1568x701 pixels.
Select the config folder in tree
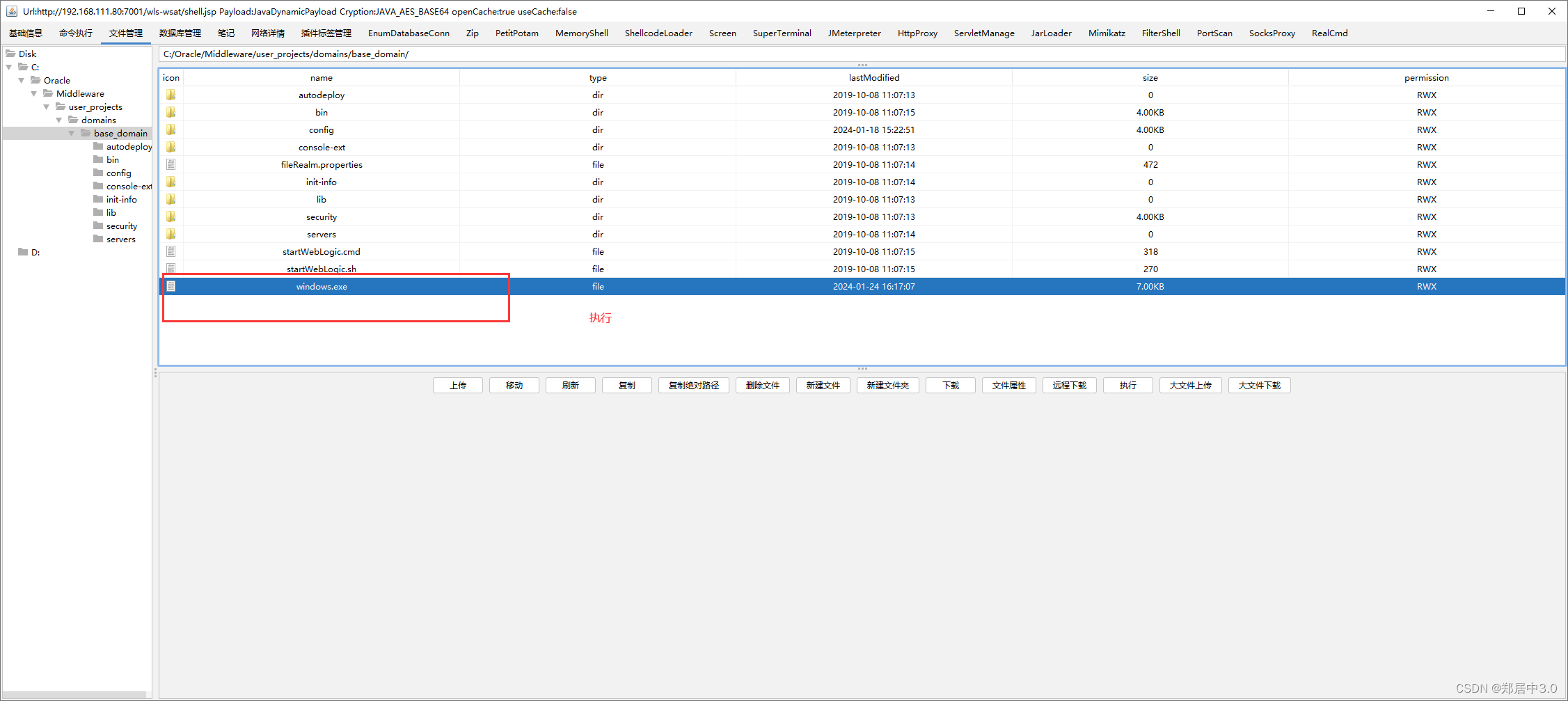pos(119,173)
